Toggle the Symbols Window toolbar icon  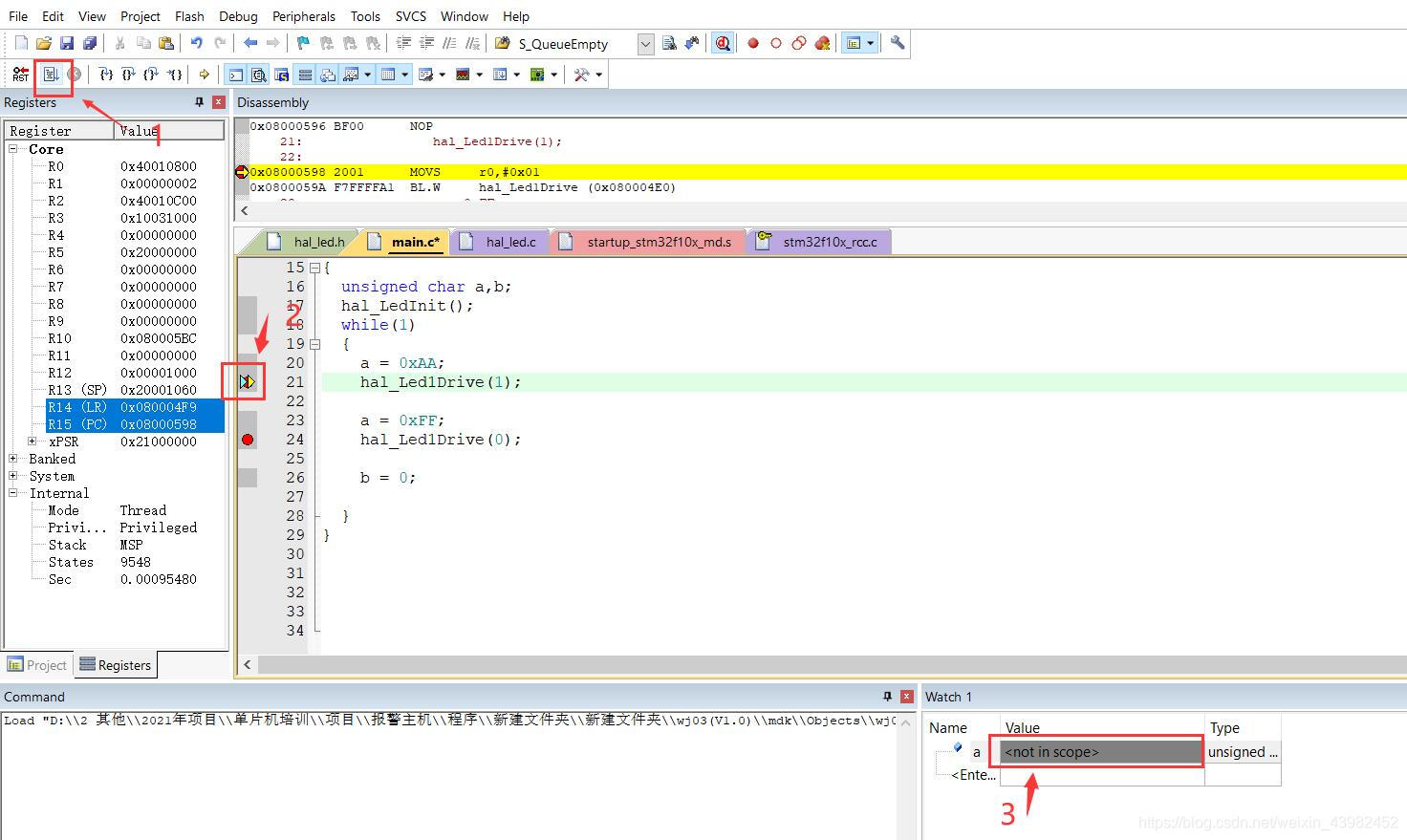(282, 75)
